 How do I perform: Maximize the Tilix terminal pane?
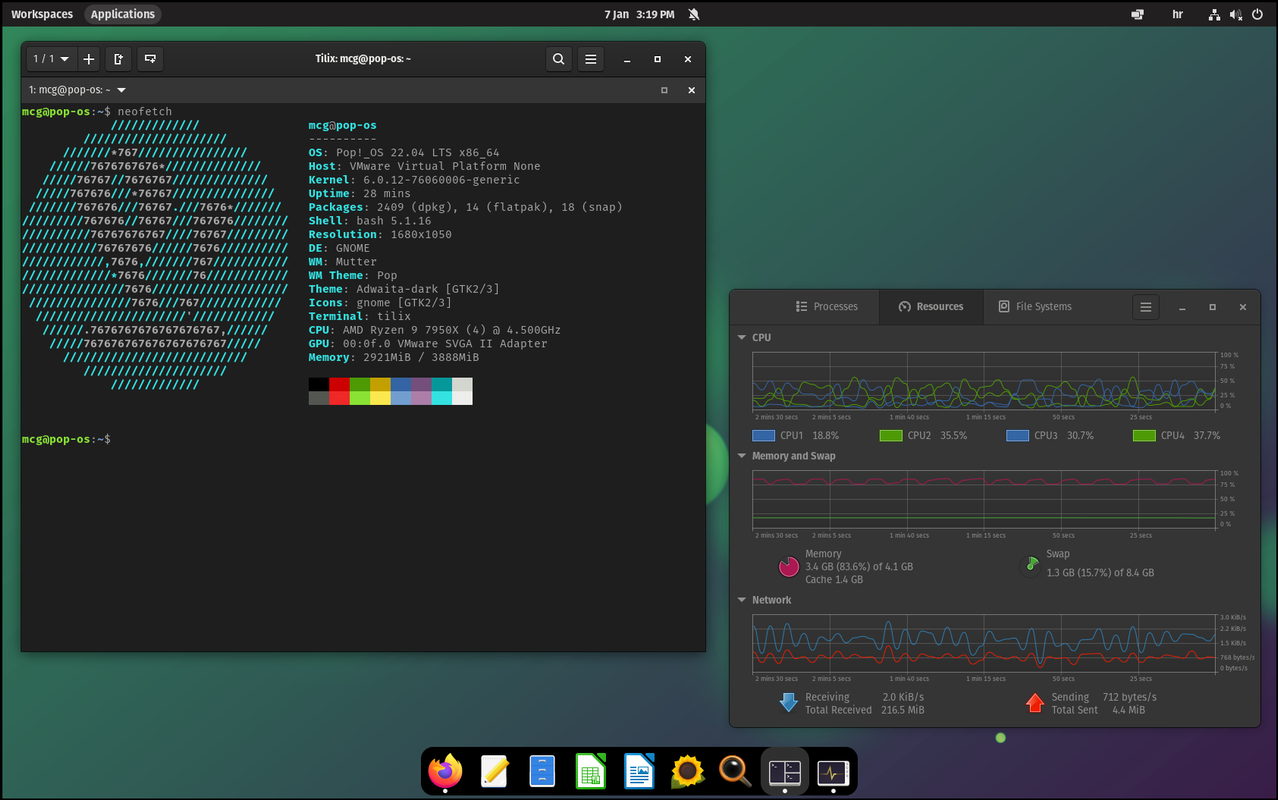[664, 90]
